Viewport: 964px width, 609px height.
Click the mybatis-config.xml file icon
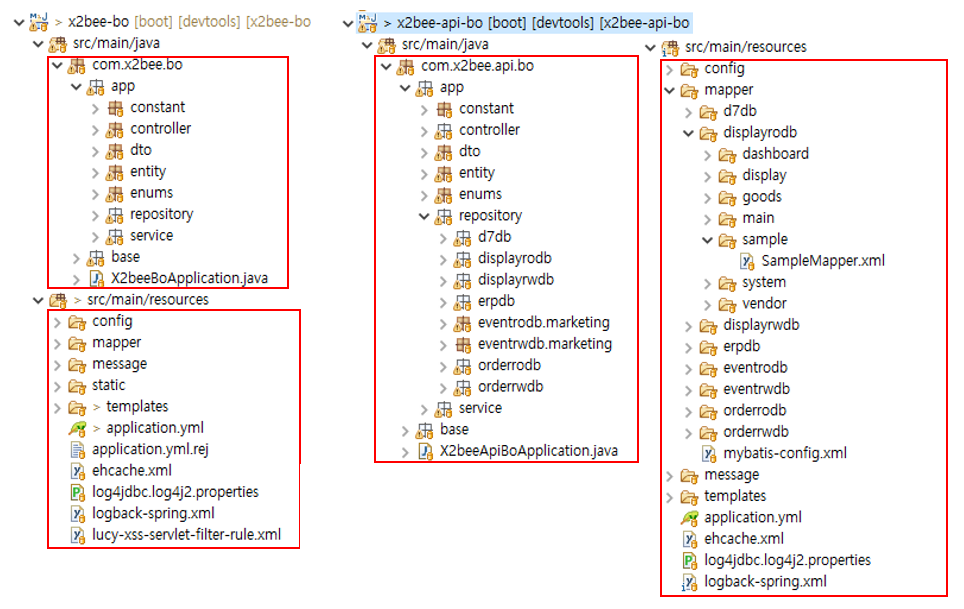(708, 453)
